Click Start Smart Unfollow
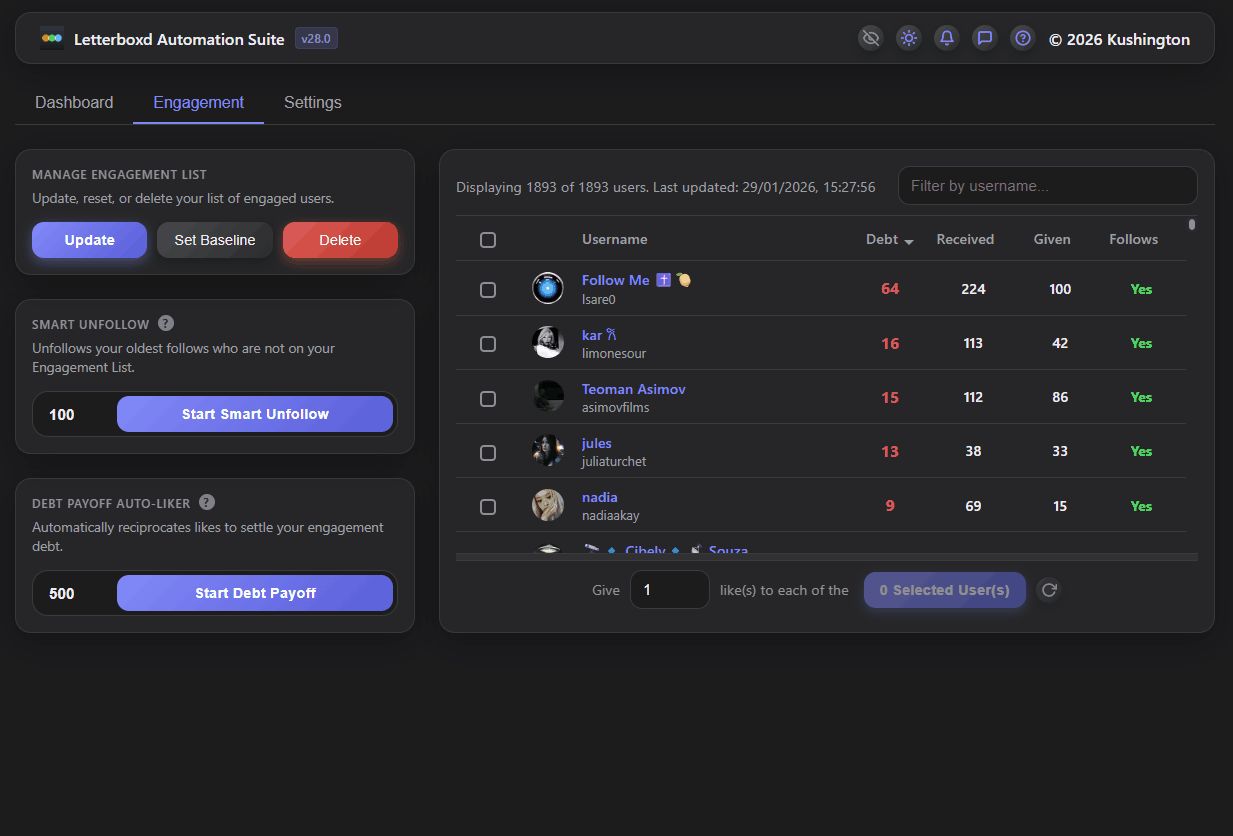The height and width of the screenshot is (836, 1233). (255, 414)
